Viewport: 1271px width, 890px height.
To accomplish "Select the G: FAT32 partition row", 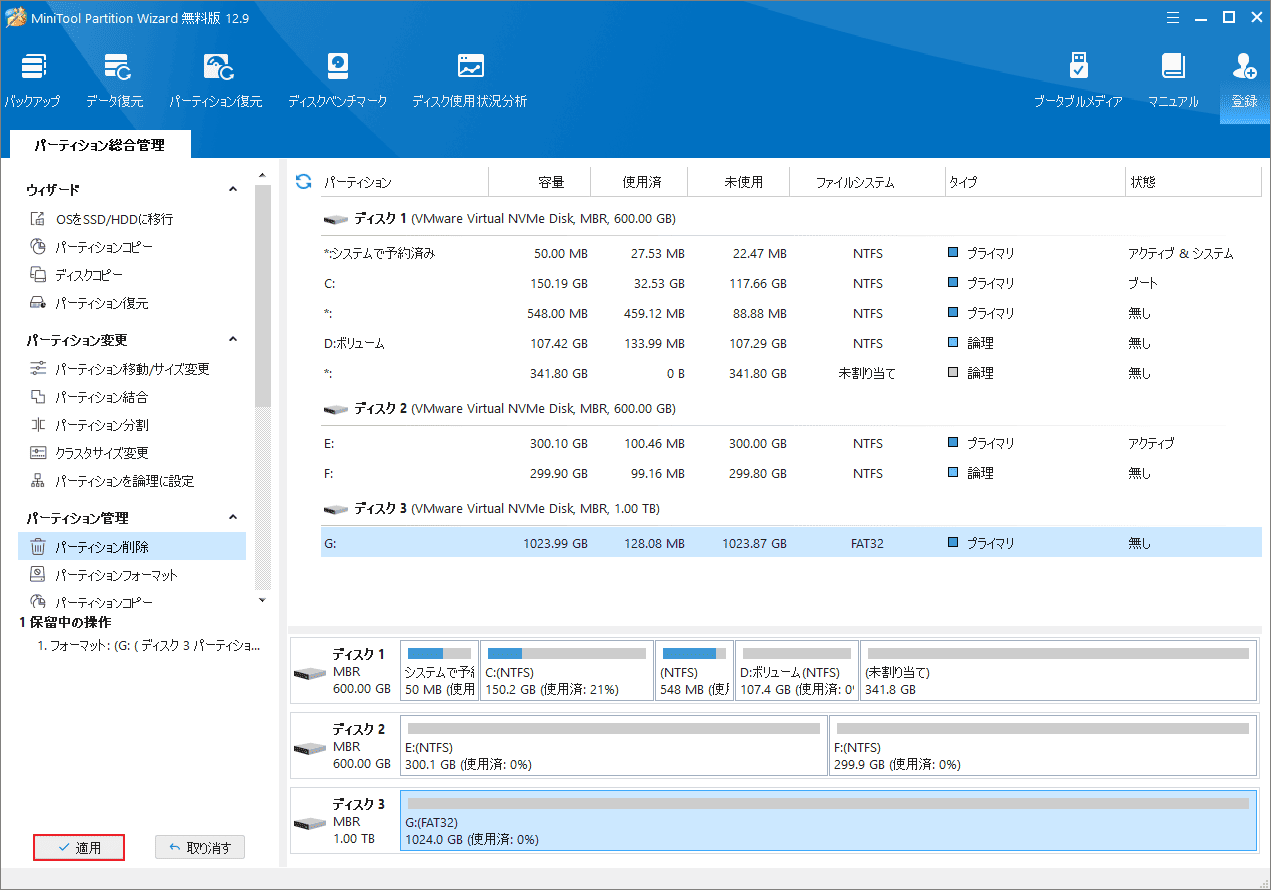I will click(x=791, y=543).
